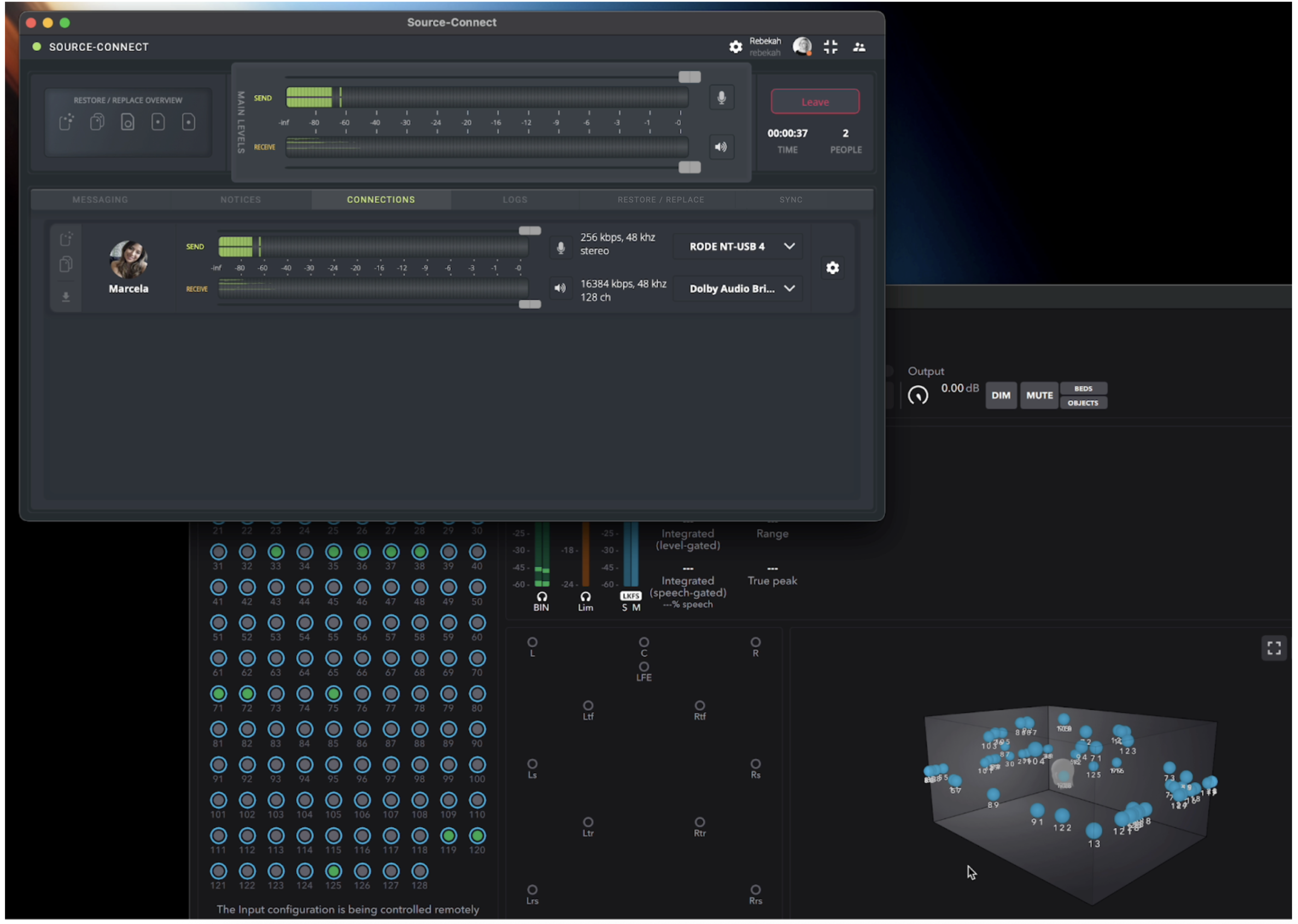The width and height of the screenshot is (1298, 924).
Task: Switch to the Messaging tab
Action: [x=100, y=200]
